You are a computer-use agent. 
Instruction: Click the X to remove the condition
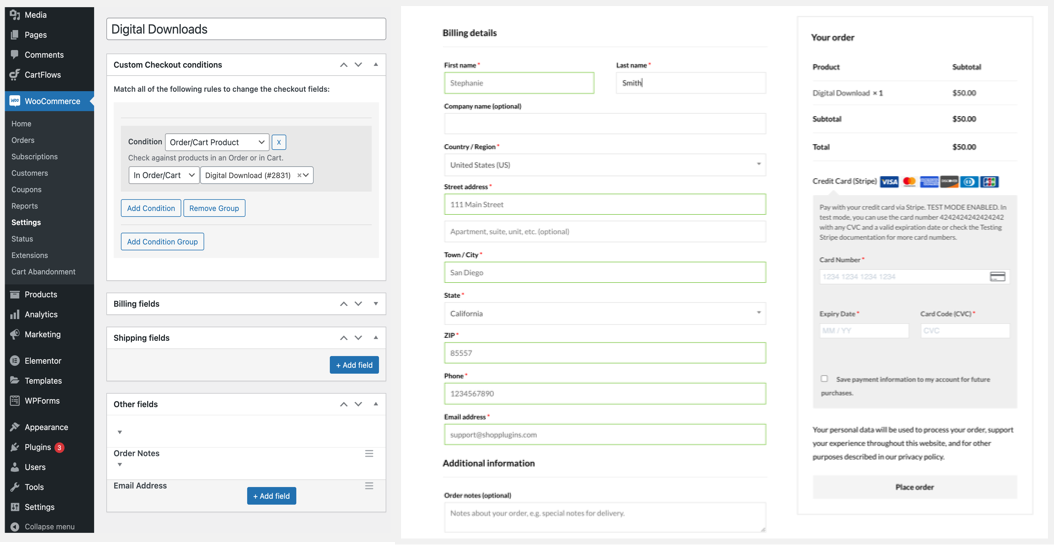click(x=279, y=143)
